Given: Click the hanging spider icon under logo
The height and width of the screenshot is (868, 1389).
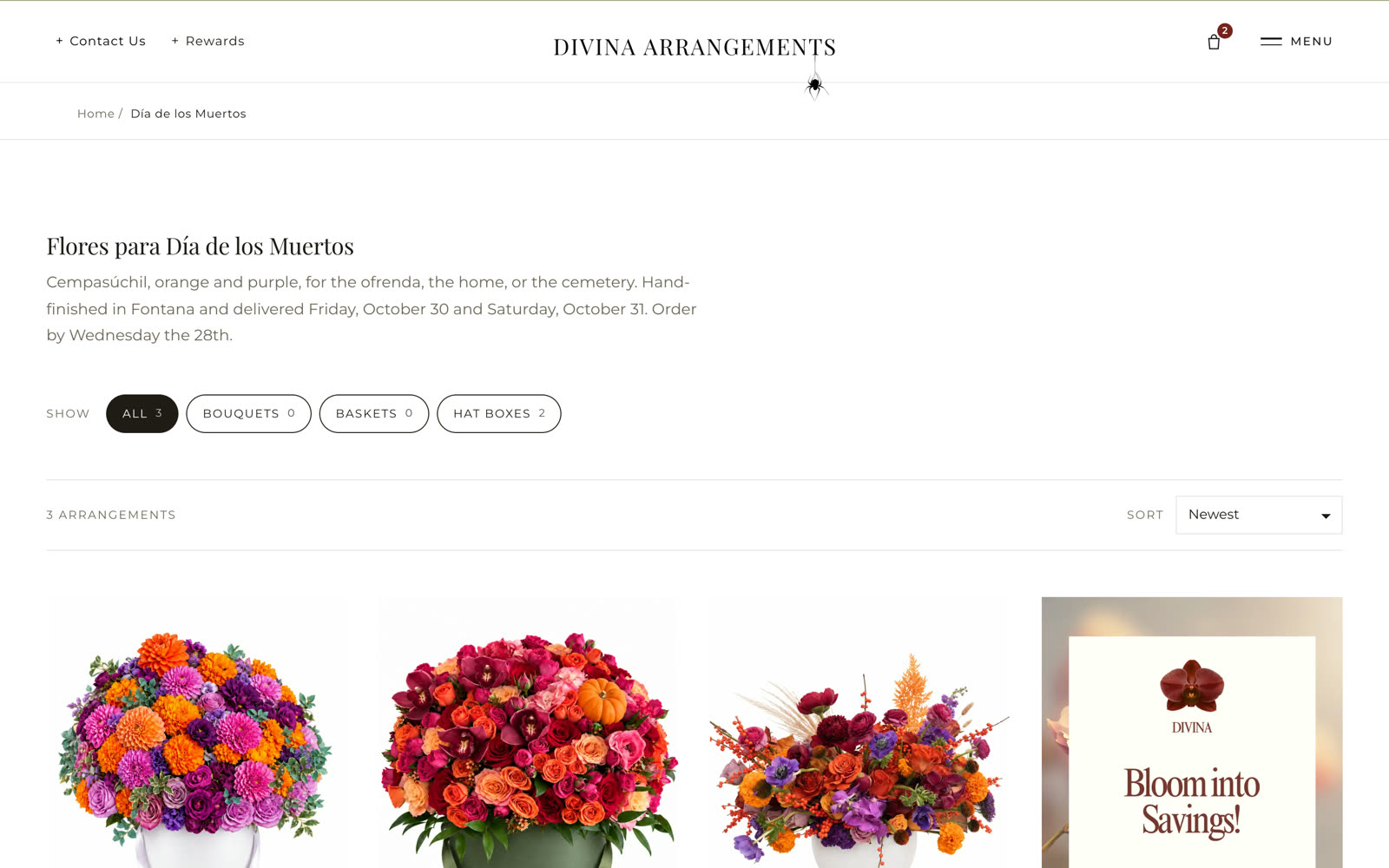Looking at the screenshot, I should coord(814,86).
